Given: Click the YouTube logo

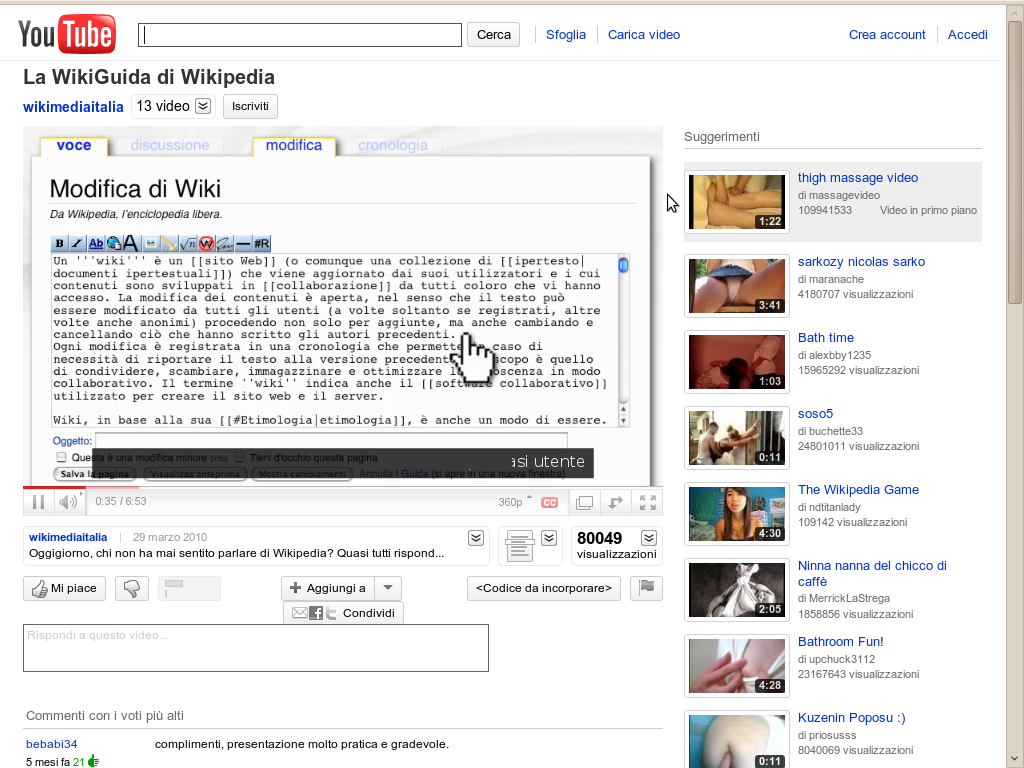Looking at the screenshot, I should coord(66,35).
